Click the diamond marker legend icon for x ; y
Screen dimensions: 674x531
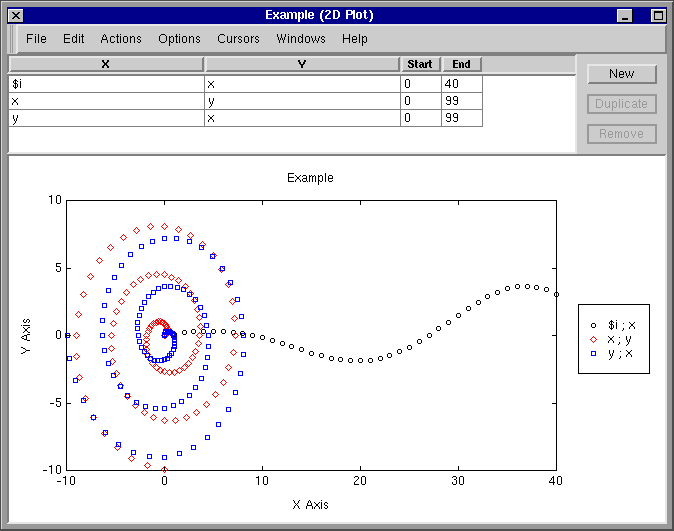(x=593, y=339)
